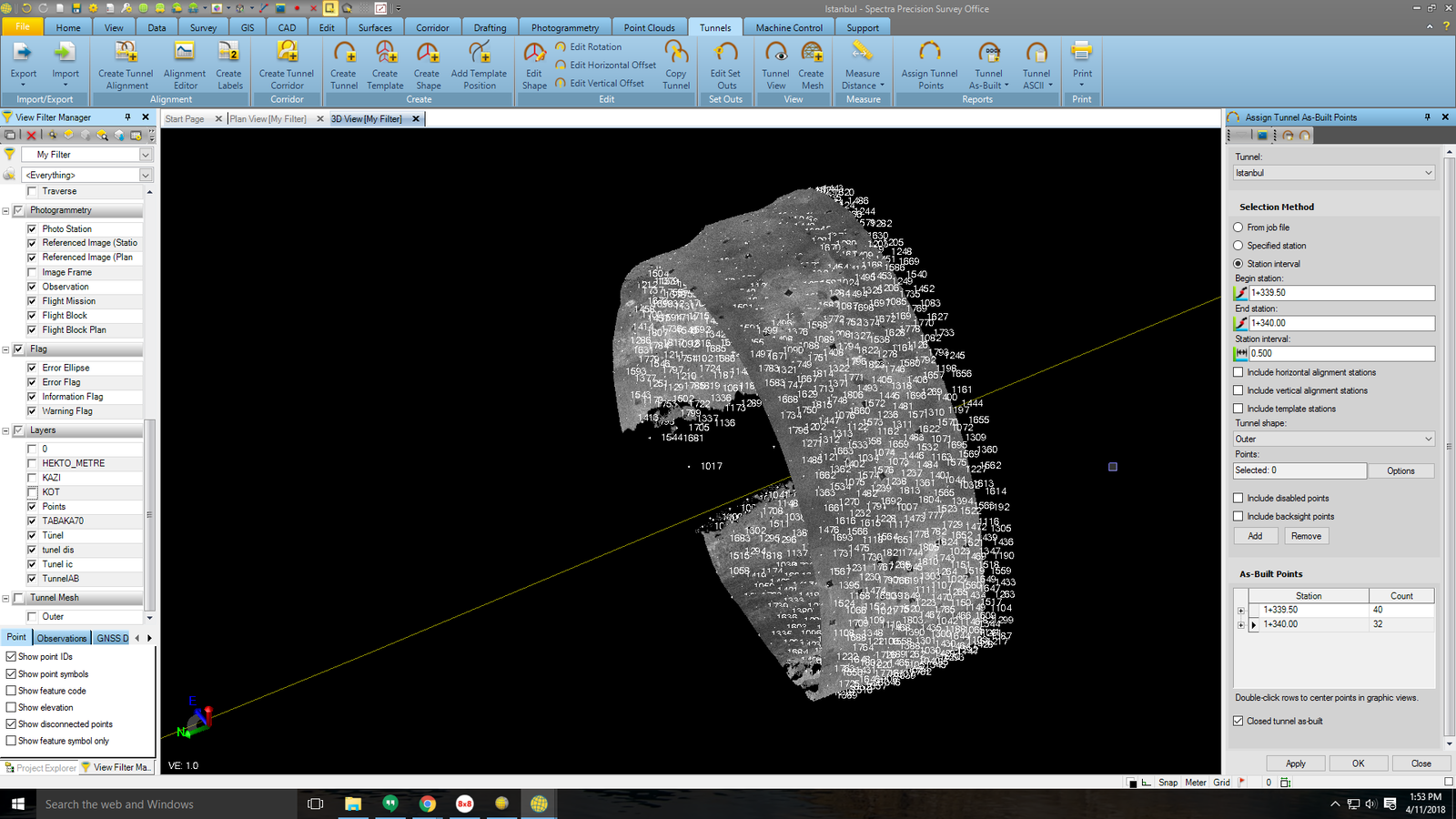Switch to the Point Clouds ribbon tab
The height and width of the screenshot is (819, 1456).
click(x=649, y=26)
